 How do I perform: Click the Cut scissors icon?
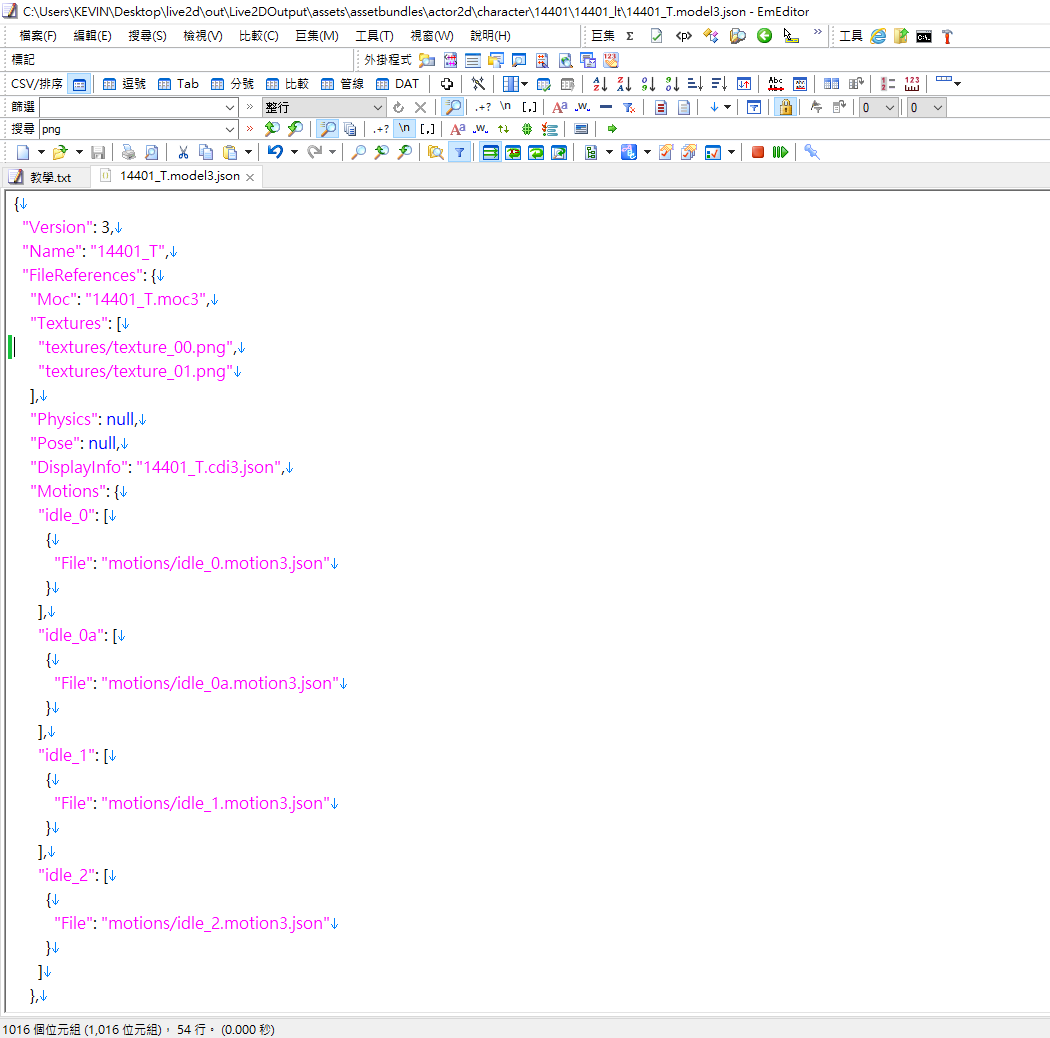(x=183, y=152)
